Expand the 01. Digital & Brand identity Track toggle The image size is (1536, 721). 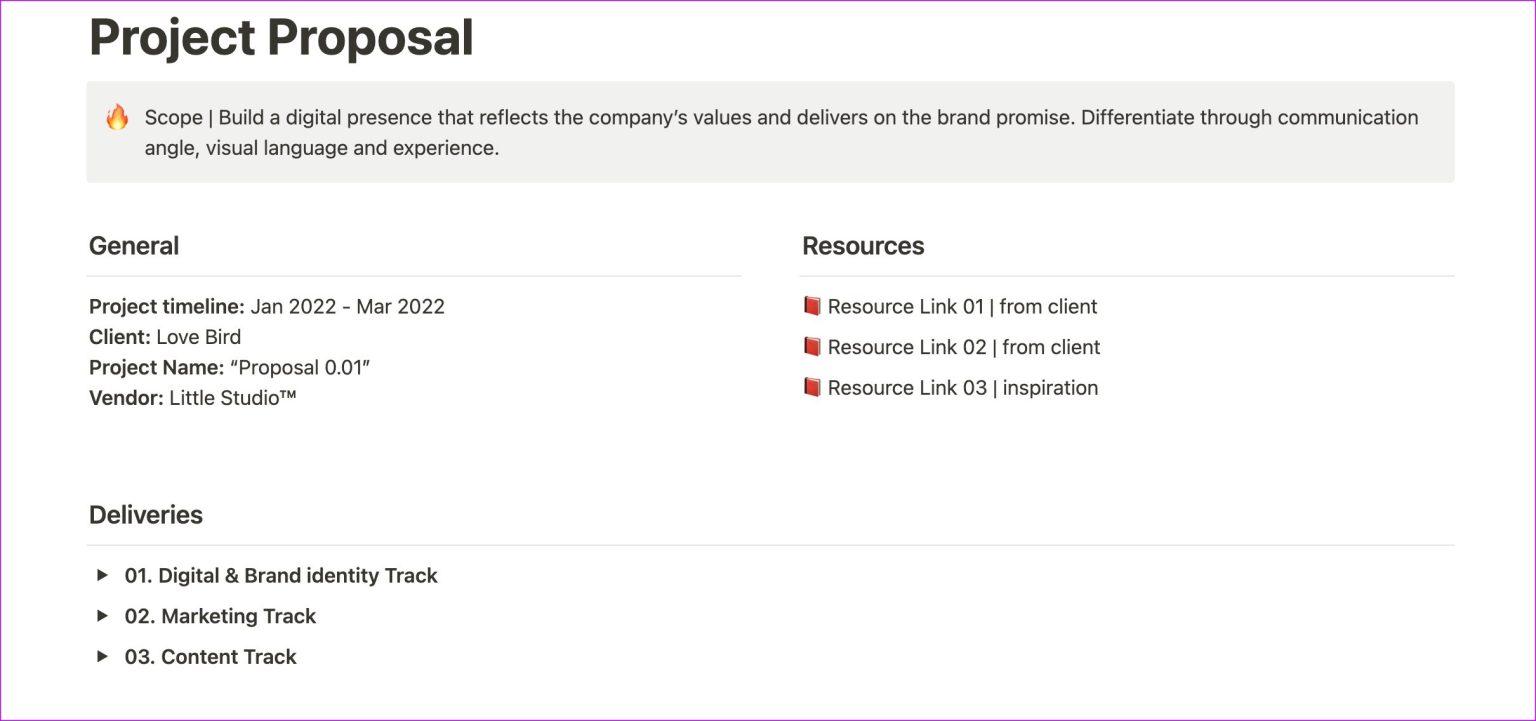tap(280, 575)
